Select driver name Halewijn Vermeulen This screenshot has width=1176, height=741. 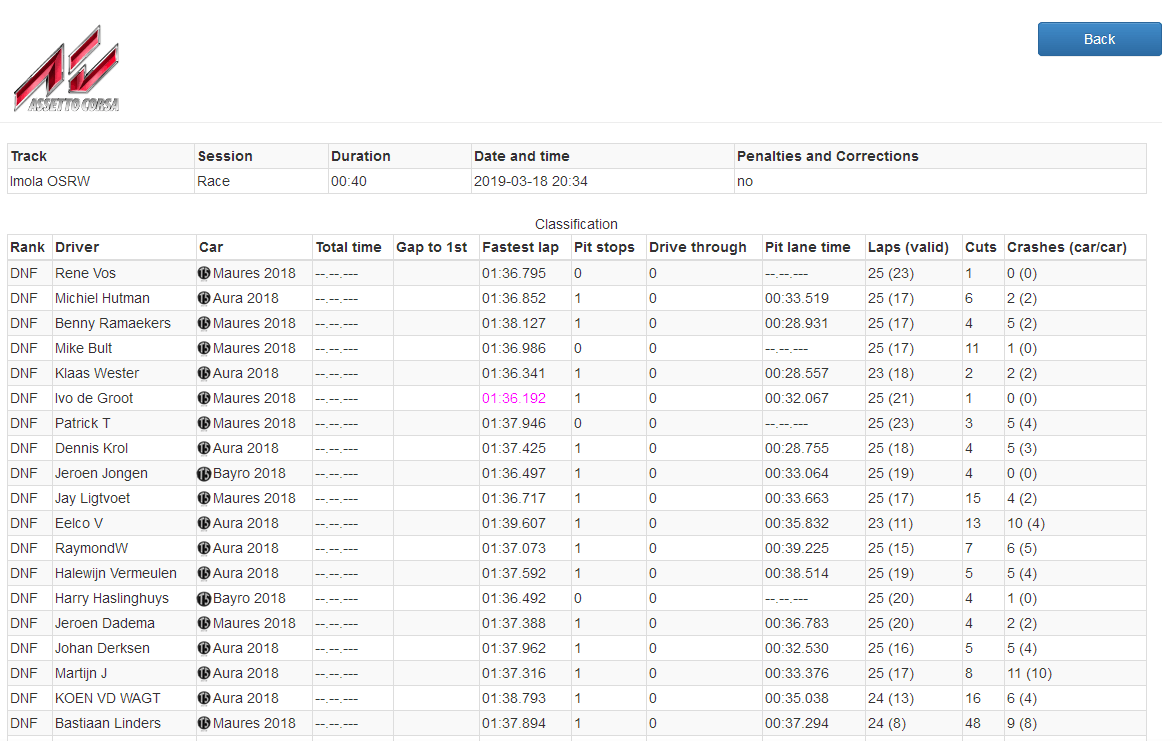116,573
